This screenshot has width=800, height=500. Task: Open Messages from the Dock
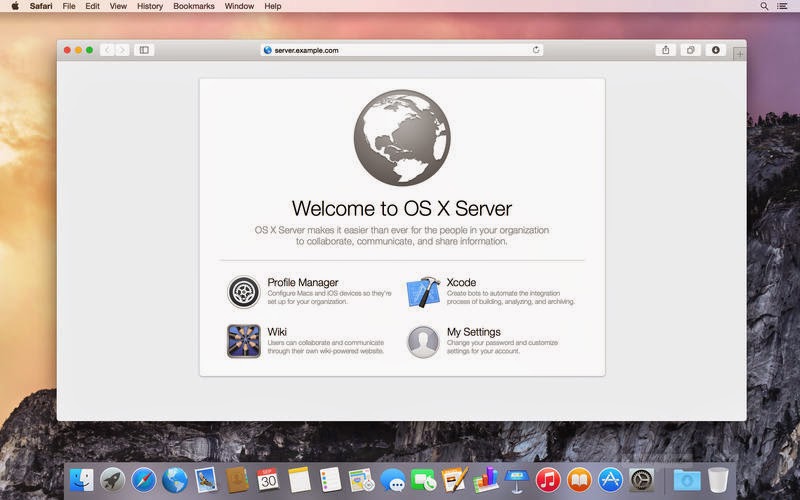point(393,480)
